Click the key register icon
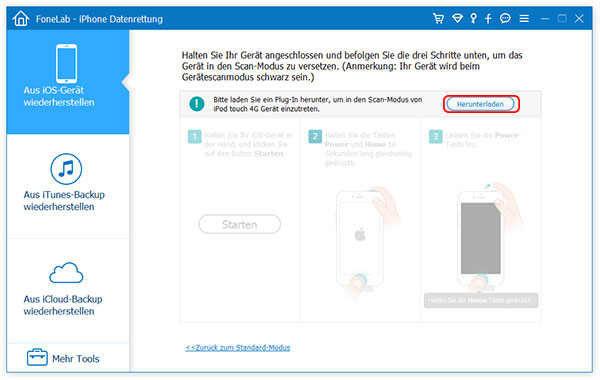This screenshot has width=600, height=380. coord(474,18)
